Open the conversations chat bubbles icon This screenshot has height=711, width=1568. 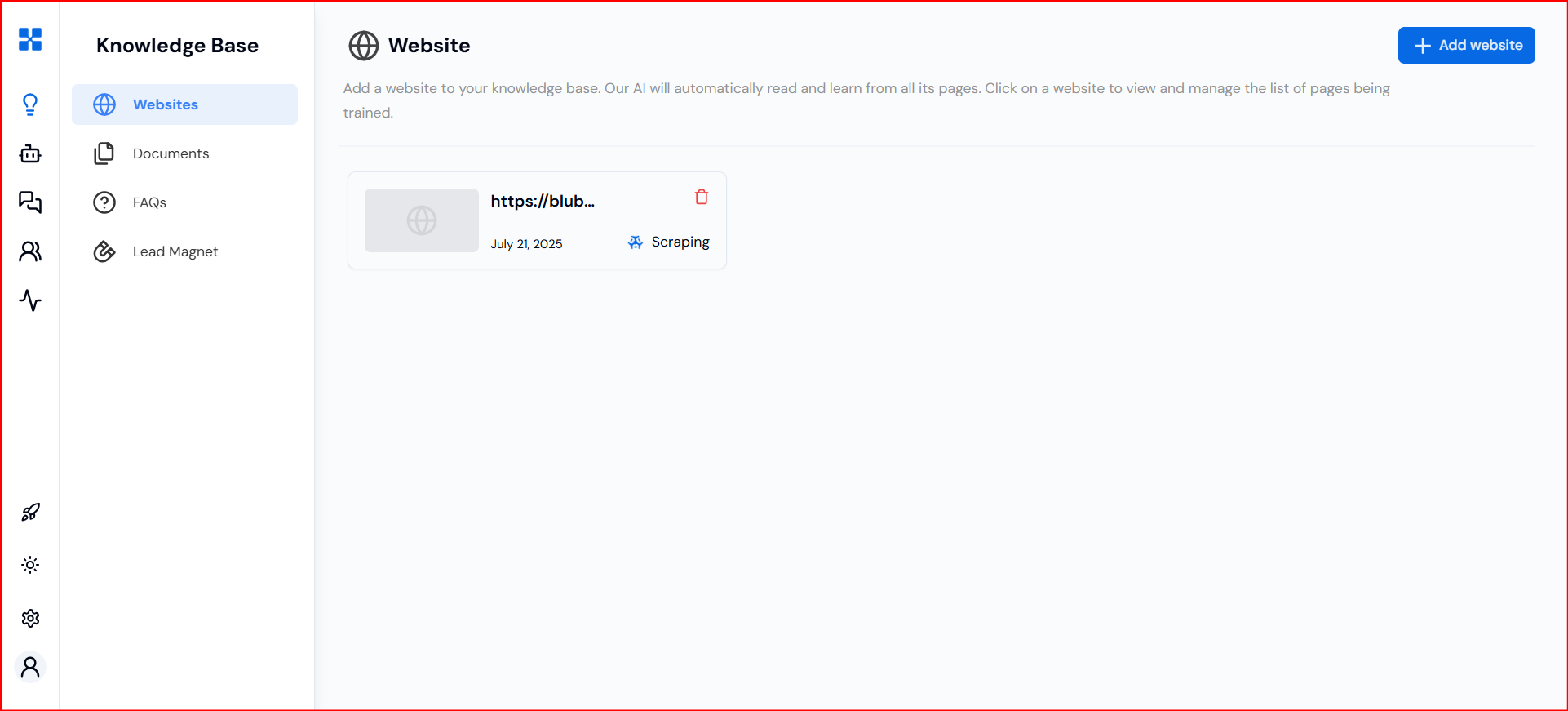click(30, 202)
